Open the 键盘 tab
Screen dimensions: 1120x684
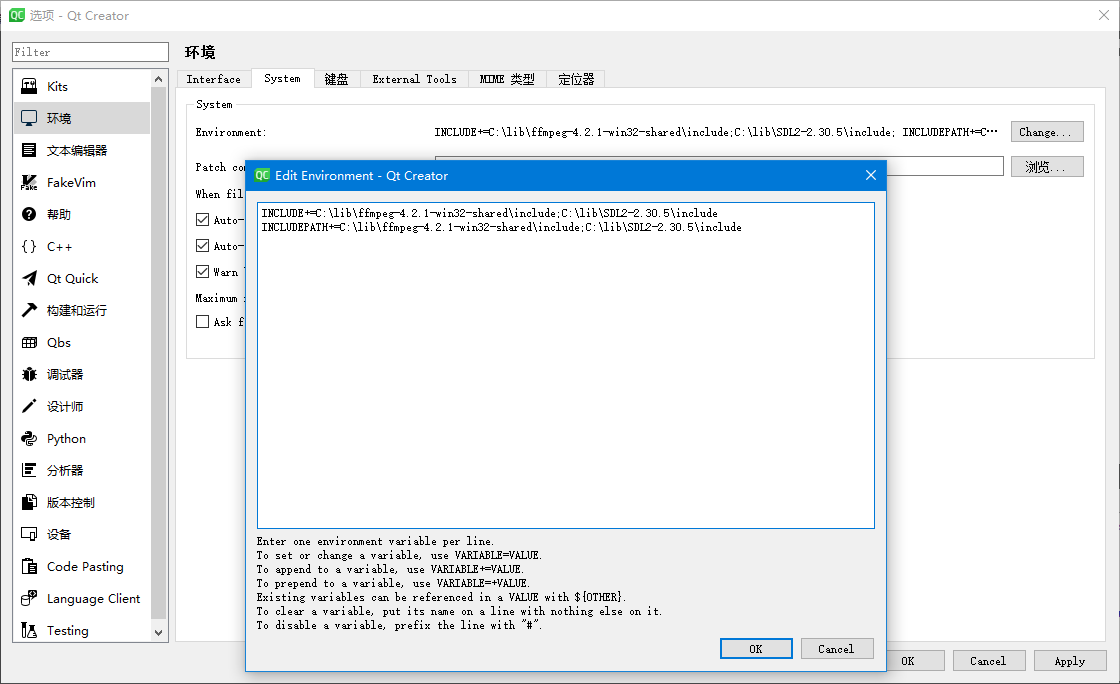click(336, 79)
